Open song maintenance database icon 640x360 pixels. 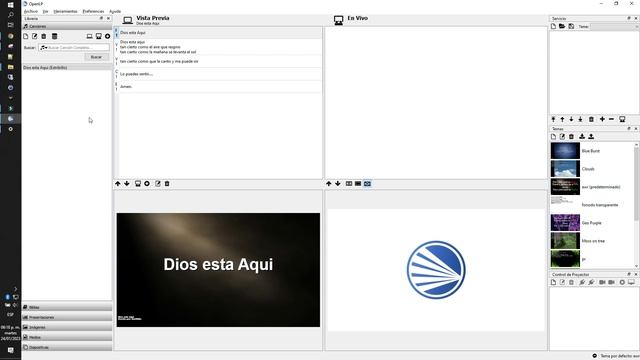point(54,36)
